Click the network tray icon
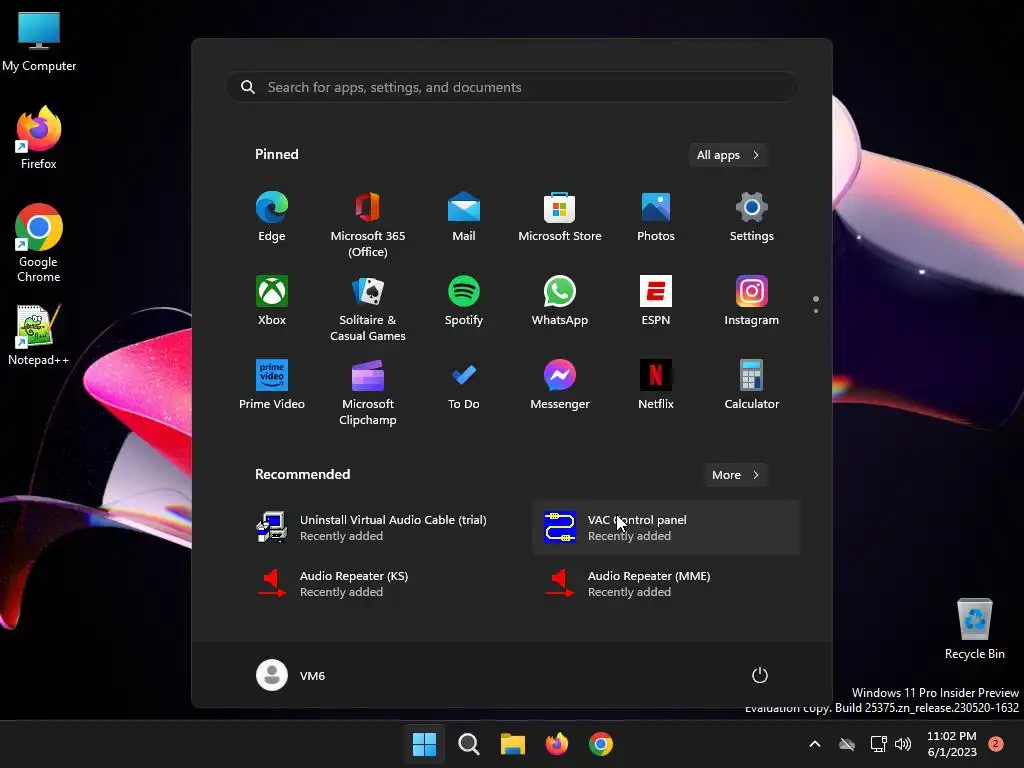The image size is (1024, 768). [x=878, y=744]
